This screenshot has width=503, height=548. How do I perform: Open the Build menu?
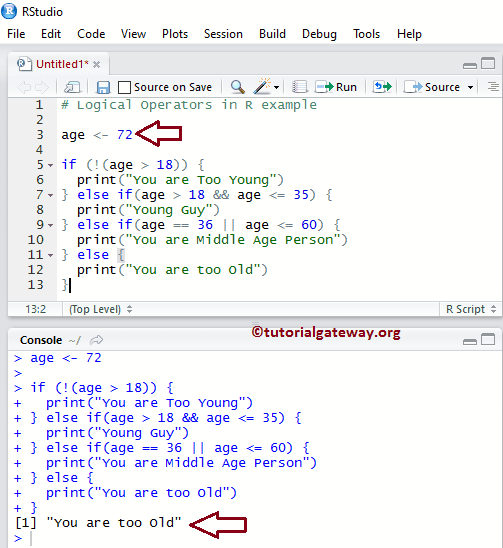point(272,34)
